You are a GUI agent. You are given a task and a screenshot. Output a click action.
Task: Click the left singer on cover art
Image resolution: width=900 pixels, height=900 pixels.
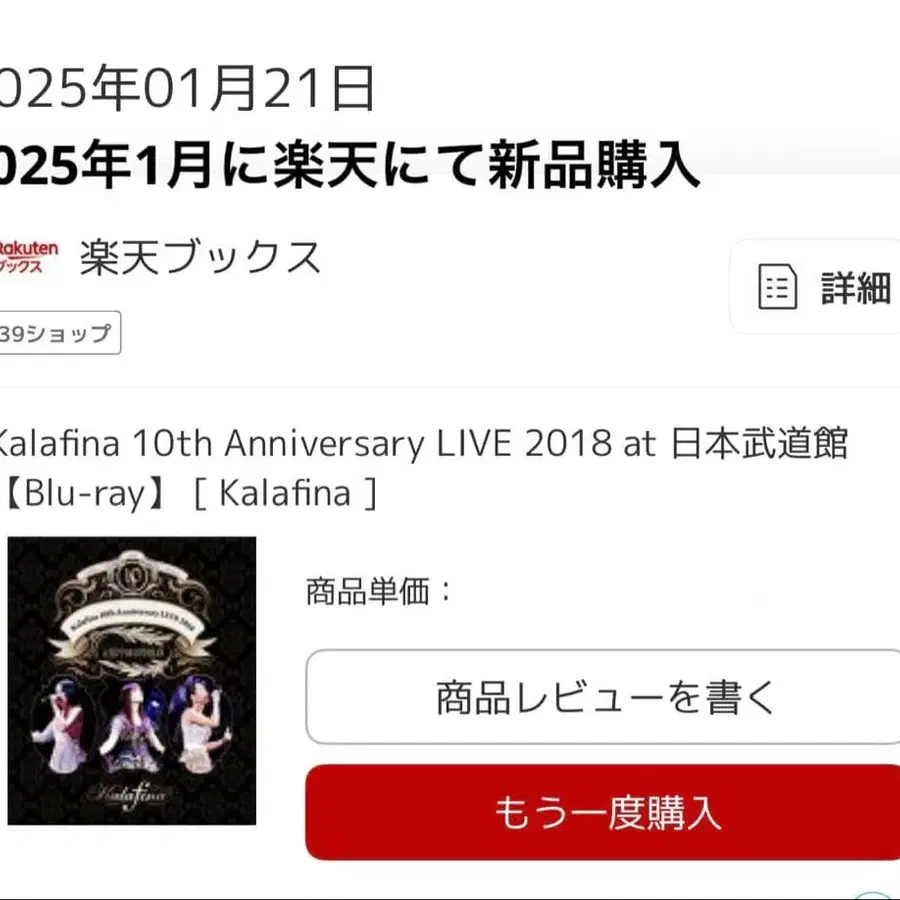click(x=62, y=724)
